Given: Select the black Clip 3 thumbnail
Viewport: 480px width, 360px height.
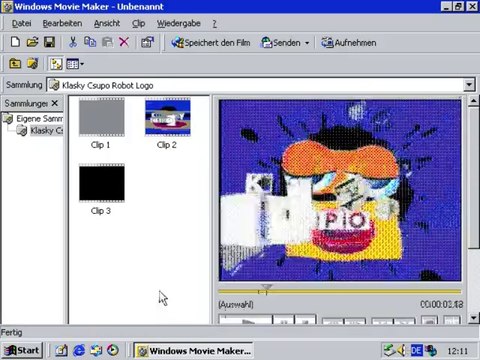Looking at the screenshot, I should pyautogui.click(x=102, y=183).
